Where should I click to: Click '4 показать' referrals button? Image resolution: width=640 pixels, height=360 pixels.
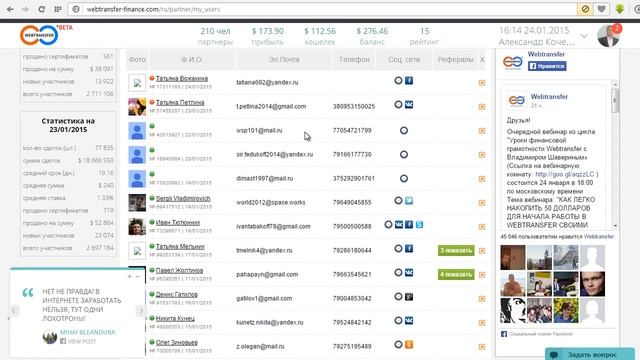pos(456,274)
